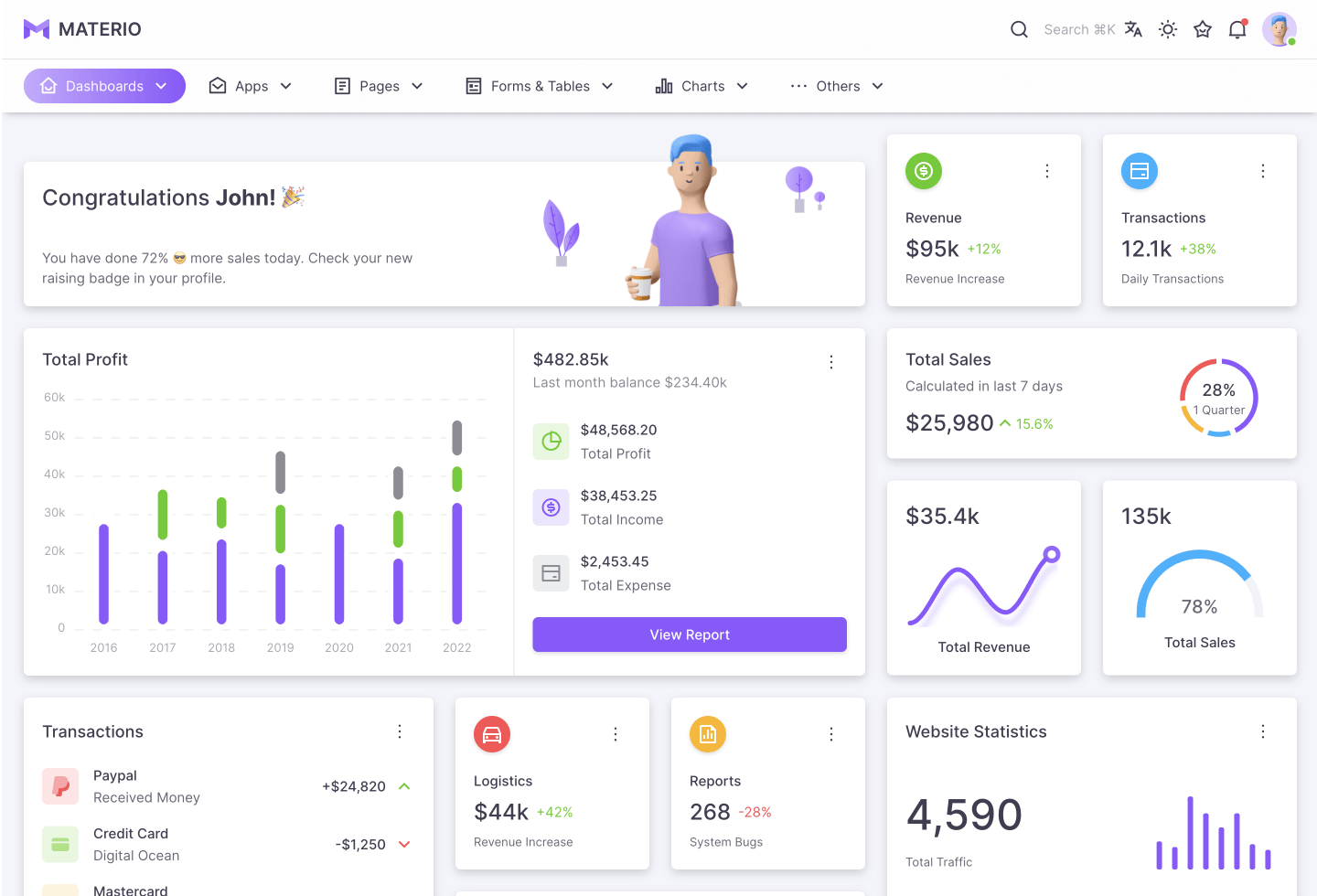Screen dimensions: 1317x896
Task: Open the user avatar menu
Action: coord(1280,29)
